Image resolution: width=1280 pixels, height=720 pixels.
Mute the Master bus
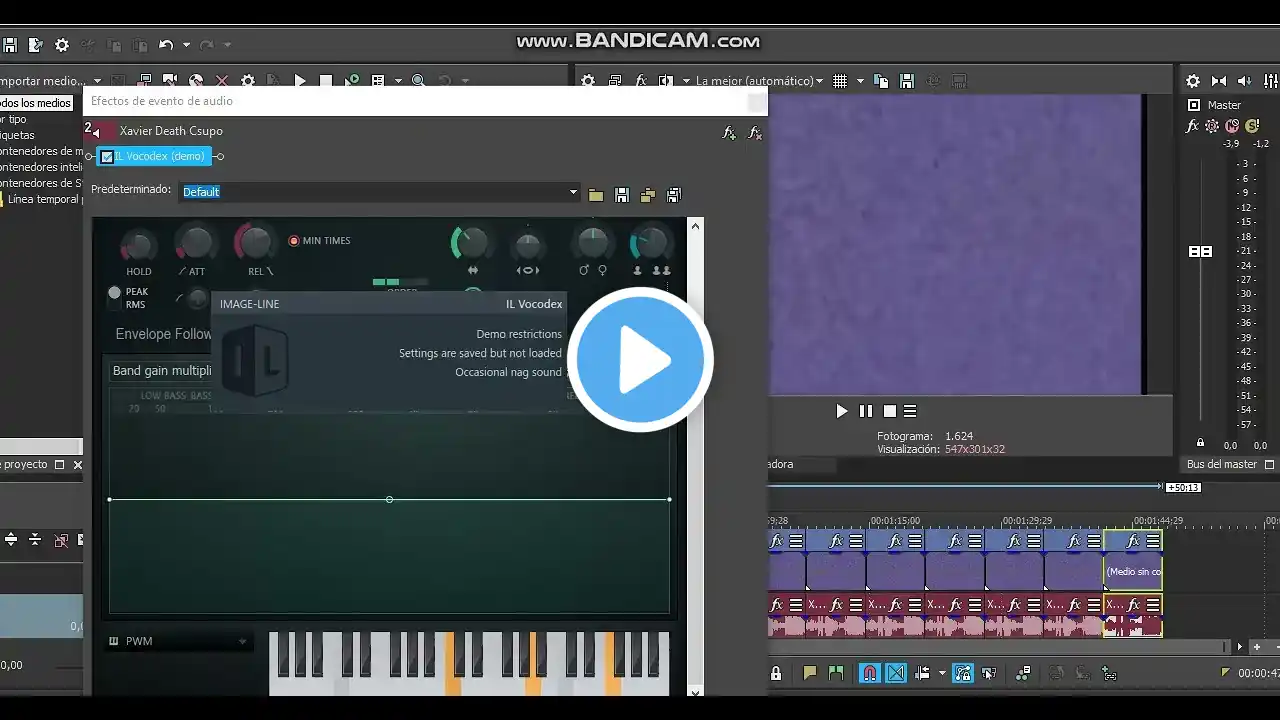click(x=1232, y=126)
